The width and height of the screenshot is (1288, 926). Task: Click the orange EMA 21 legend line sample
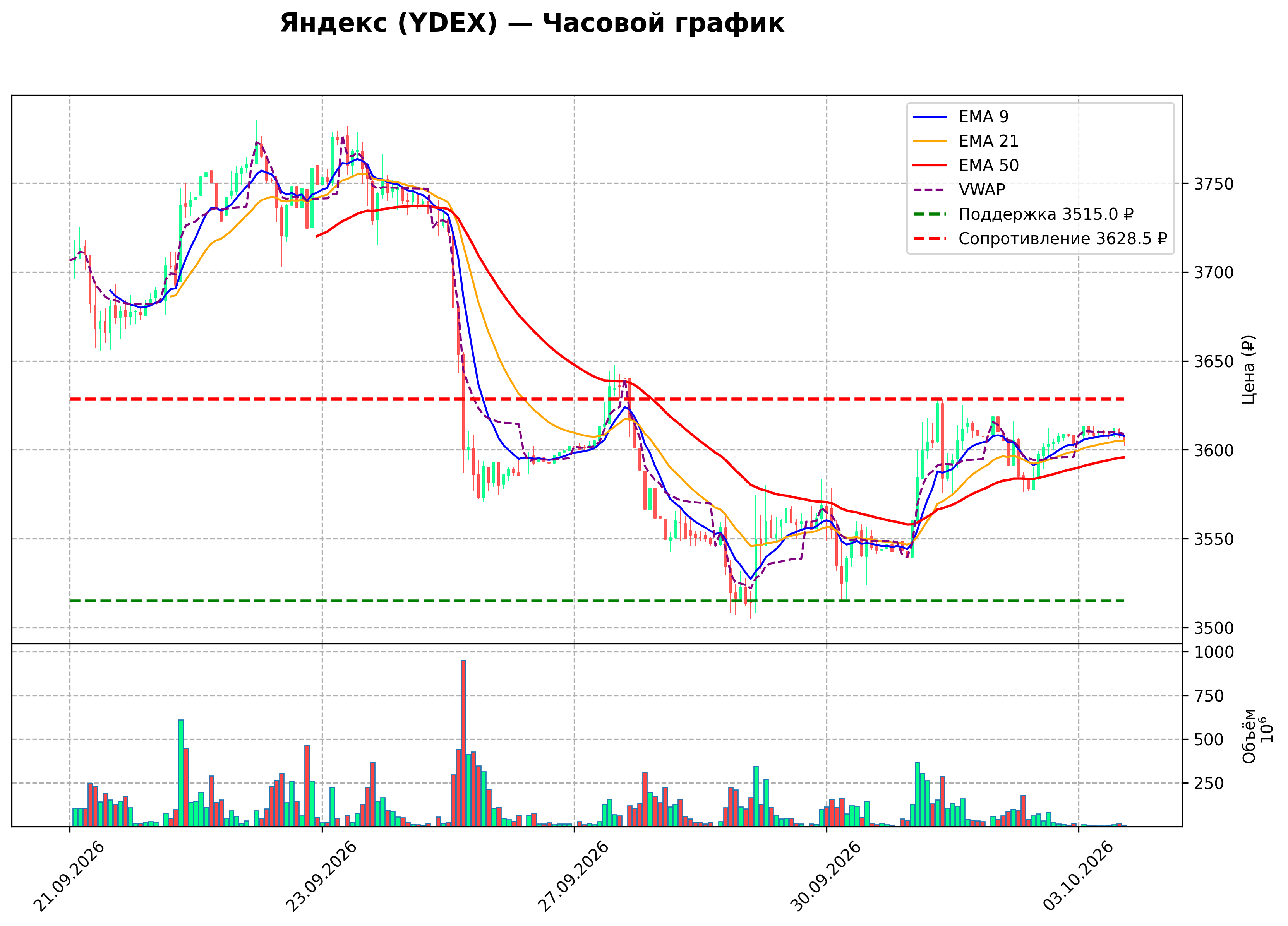tap(930, 141)
